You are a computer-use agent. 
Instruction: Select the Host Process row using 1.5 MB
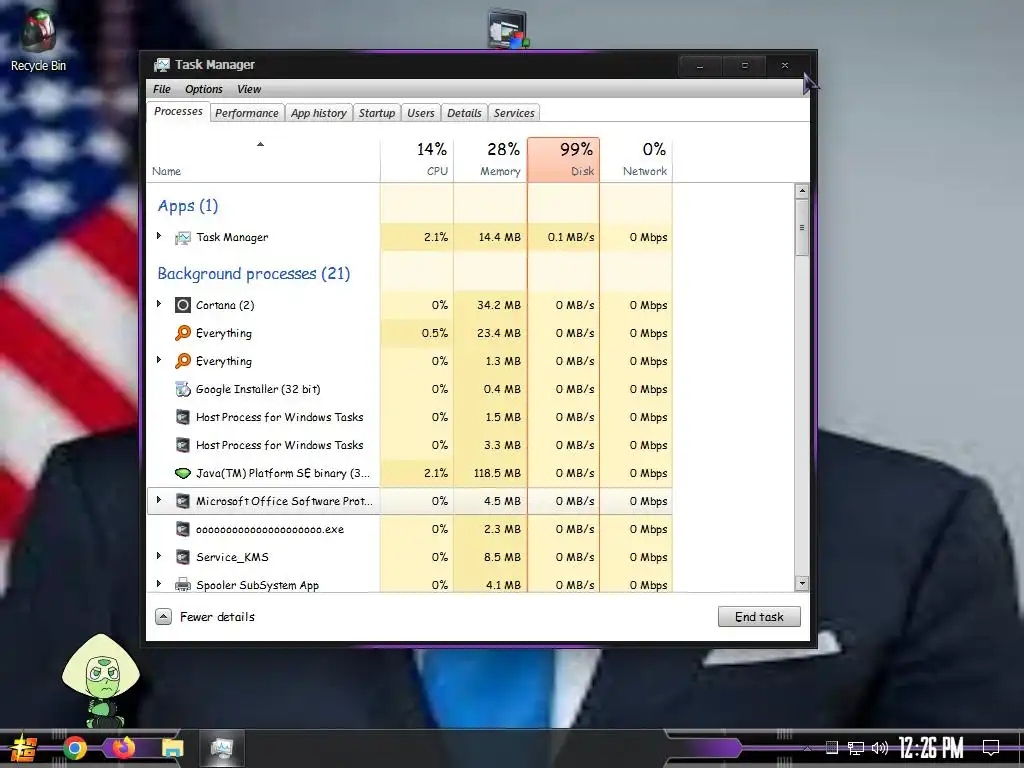pyautogui.click(x=409, y=417)
